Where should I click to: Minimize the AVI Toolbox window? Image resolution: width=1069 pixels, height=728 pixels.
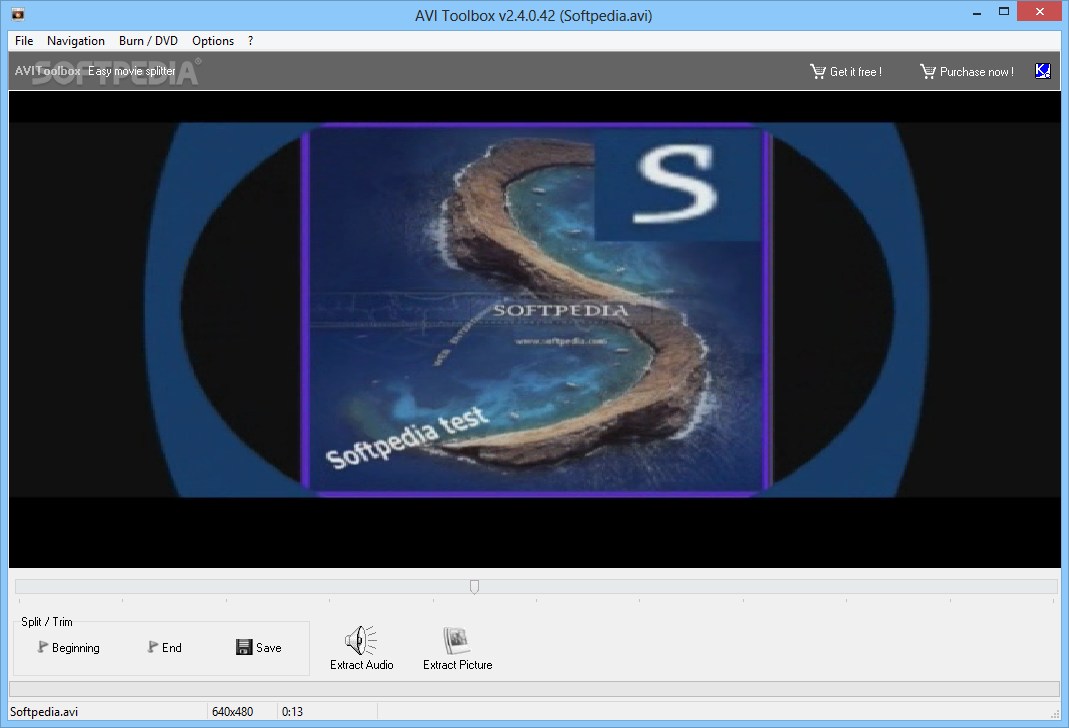click(977, 12)
